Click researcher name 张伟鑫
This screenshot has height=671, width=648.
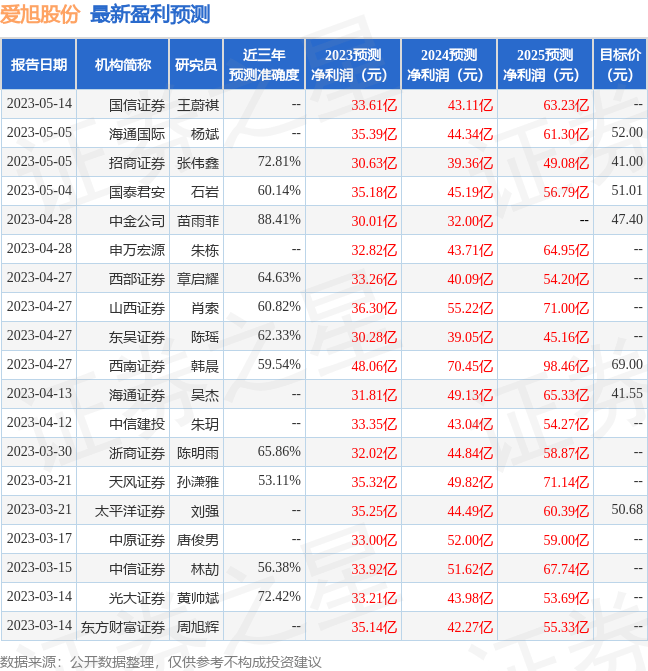pyautogui.click(x=198, y=163)
